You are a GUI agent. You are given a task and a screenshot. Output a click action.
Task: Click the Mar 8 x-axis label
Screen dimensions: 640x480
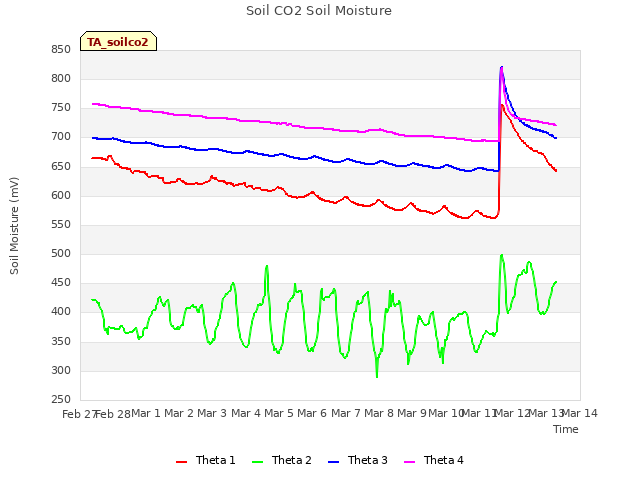coord(379,413)
